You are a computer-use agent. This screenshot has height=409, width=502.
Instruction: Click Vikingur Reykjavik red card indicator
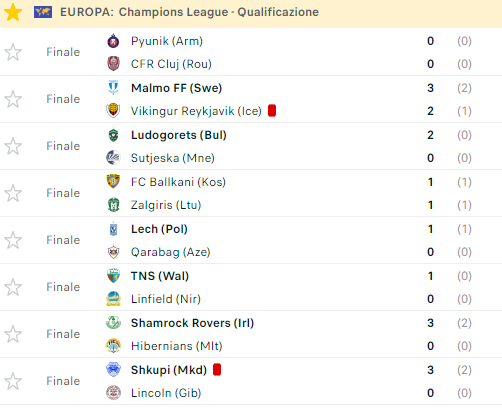tap(272, 111)
